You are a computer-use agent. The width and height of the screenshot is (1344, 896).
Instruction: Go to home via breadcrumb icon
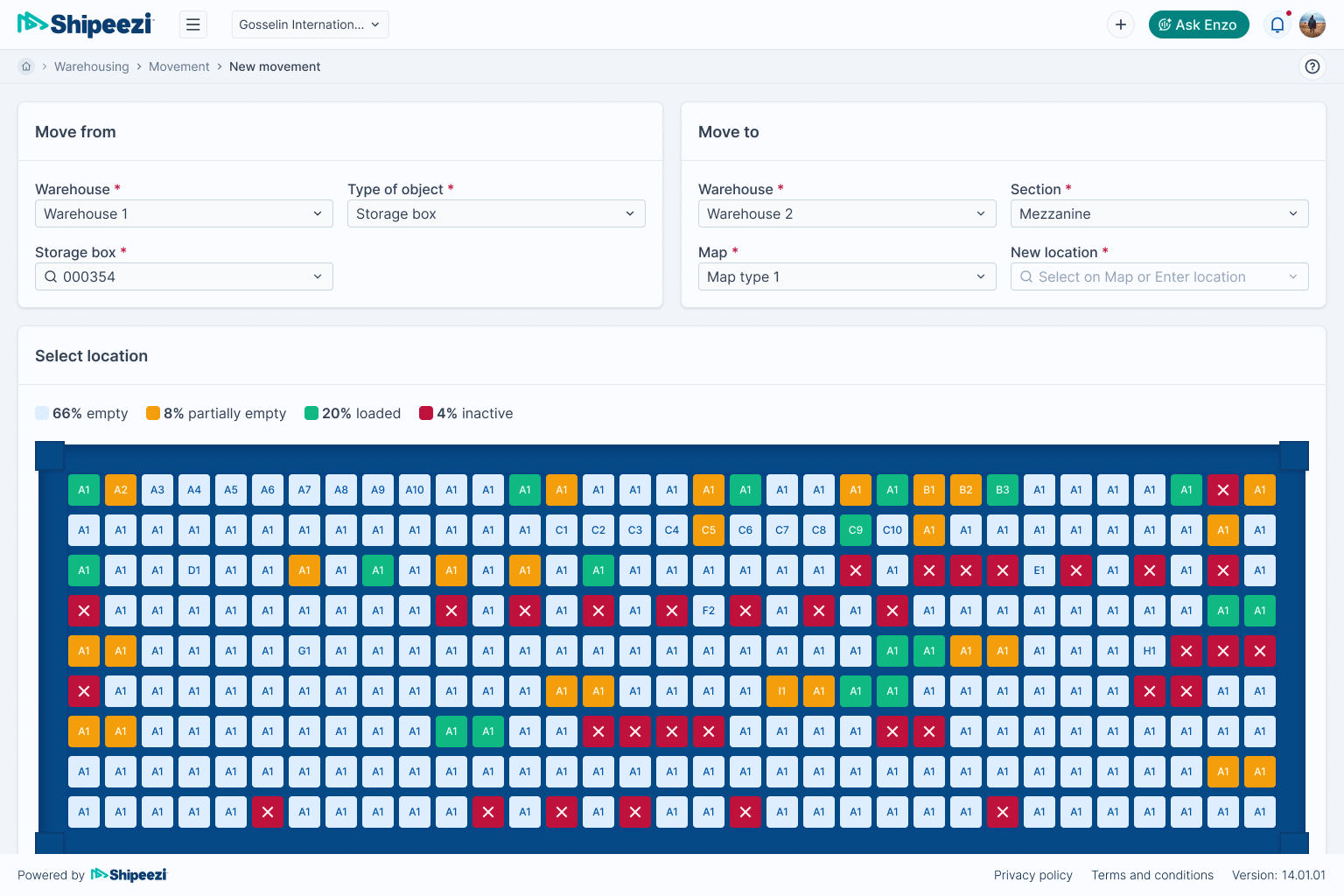click(x=26, y=66)
